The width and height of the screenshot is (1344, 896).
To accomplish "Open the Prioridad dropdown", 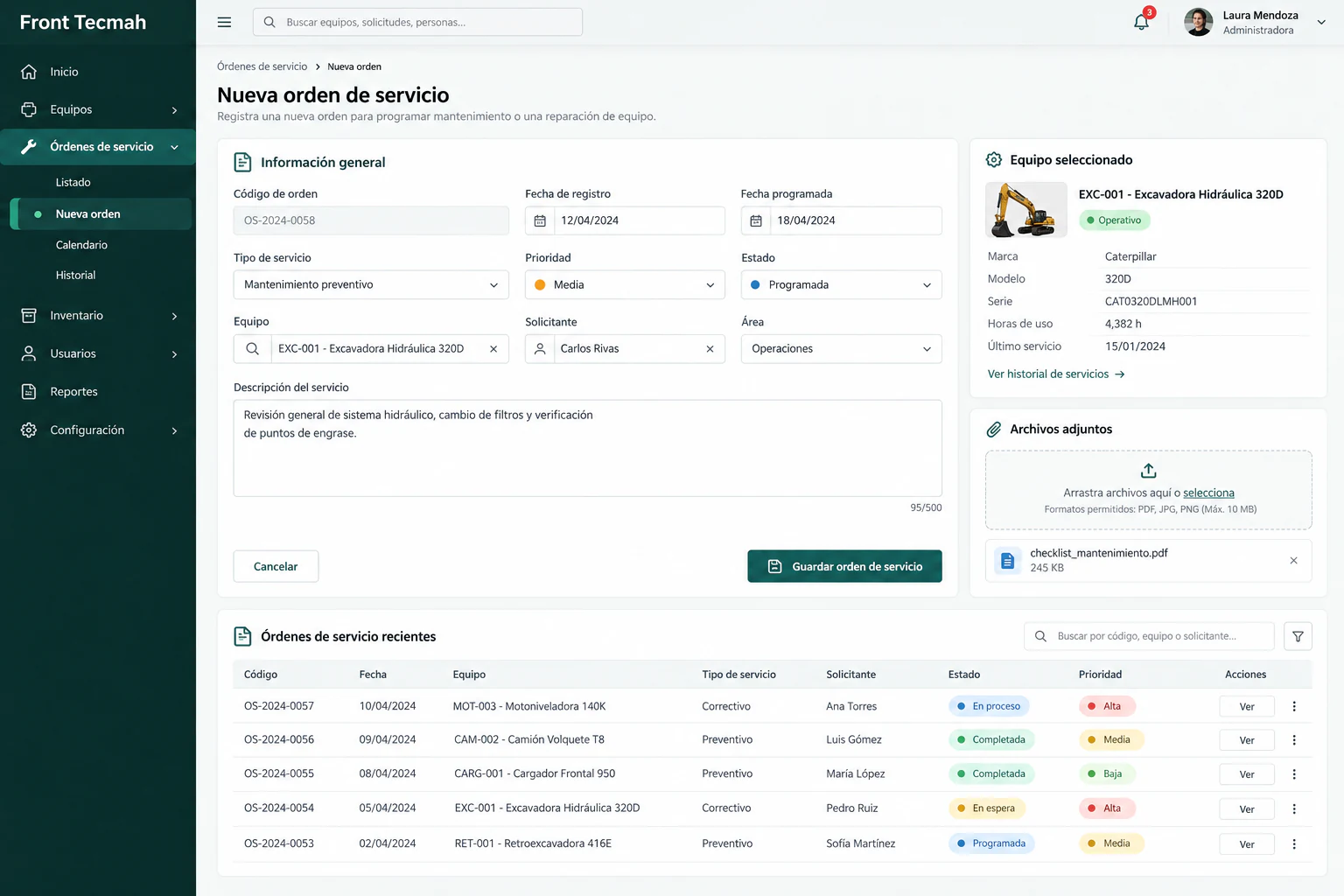I will 625,284.
